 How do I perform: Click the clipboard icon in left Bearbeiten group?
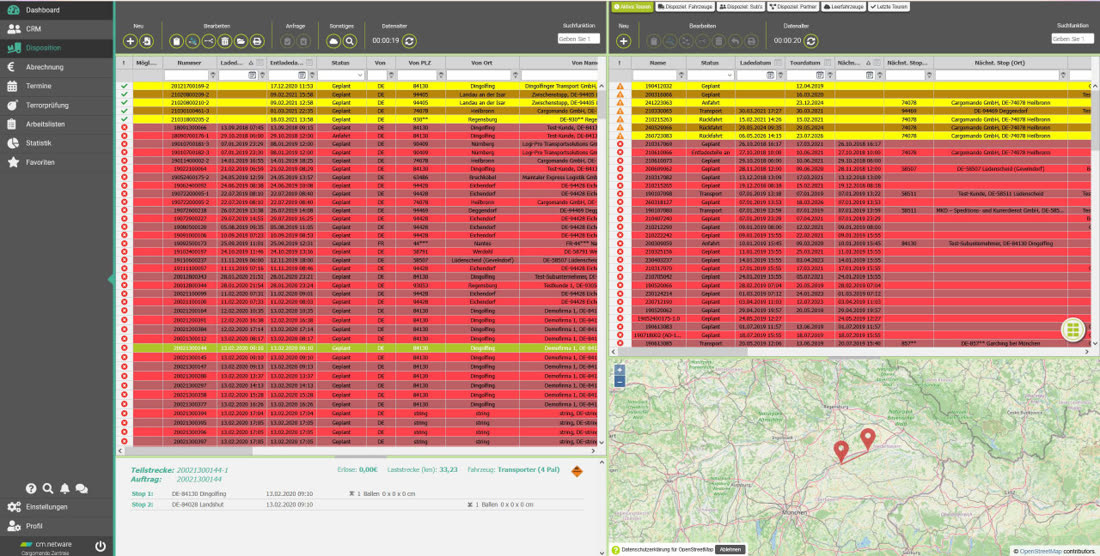[x=176, y=41]
